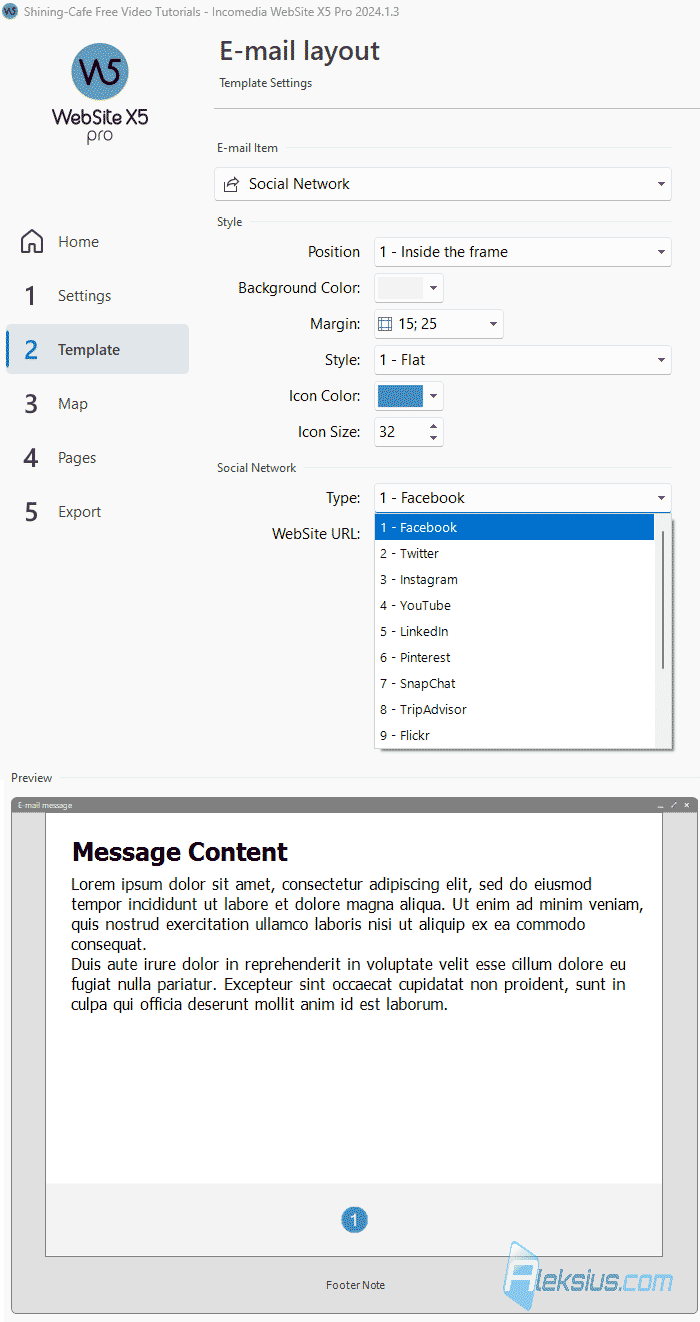Decrease Icon Size with down arrow

coord(433,438)
